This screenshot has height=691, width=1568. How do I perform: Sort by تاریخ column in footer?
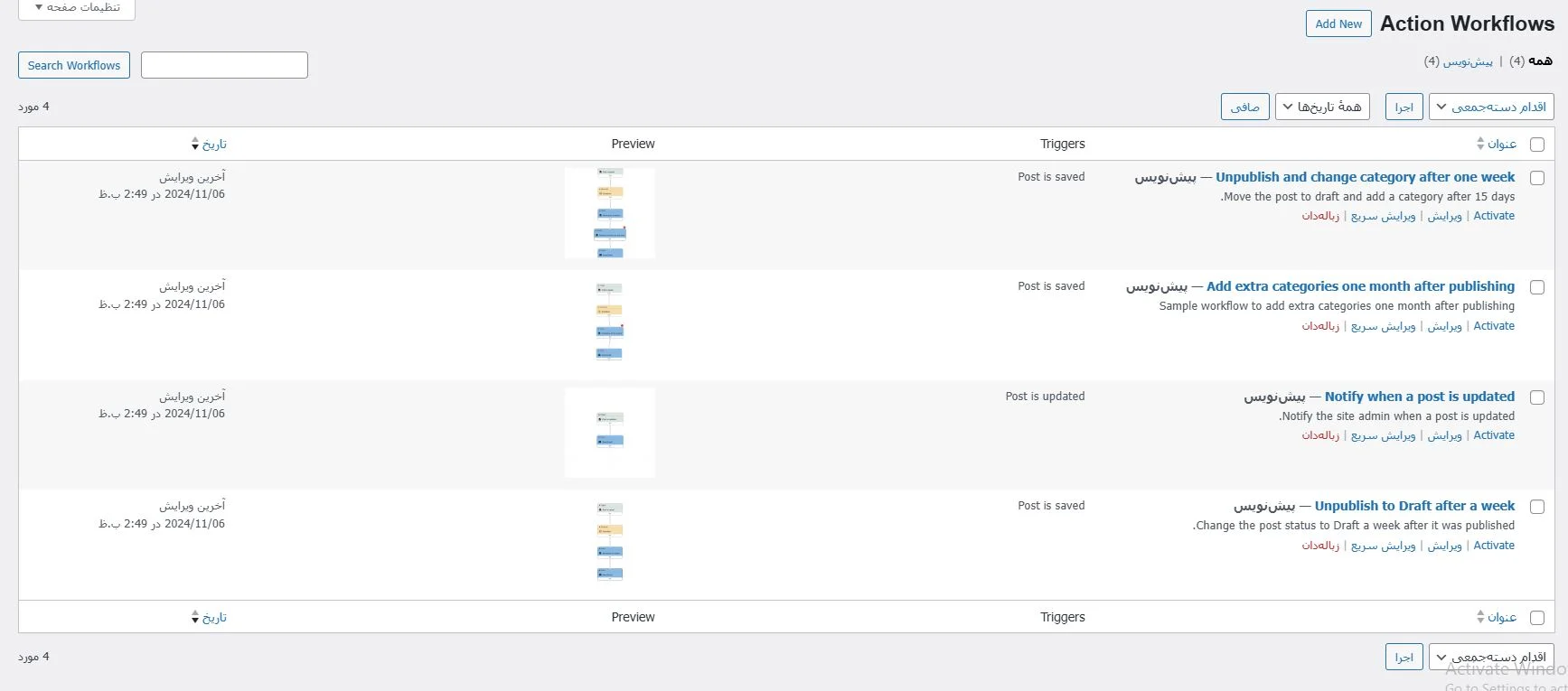pos(209,617)
